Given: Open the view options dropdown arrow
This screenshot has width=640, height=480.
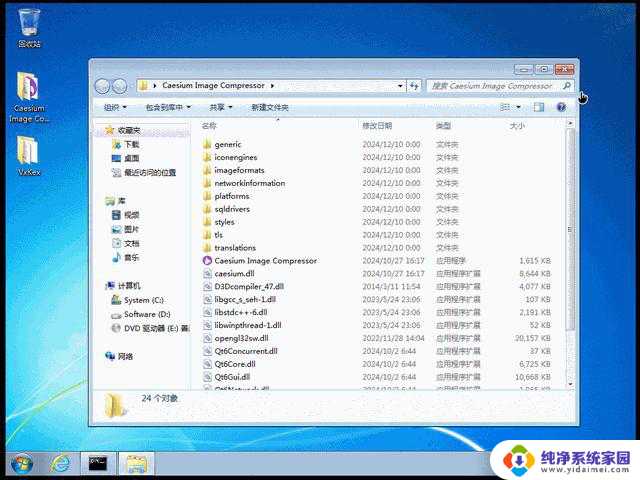Looking at the screenshot, I should click(518, 107).
